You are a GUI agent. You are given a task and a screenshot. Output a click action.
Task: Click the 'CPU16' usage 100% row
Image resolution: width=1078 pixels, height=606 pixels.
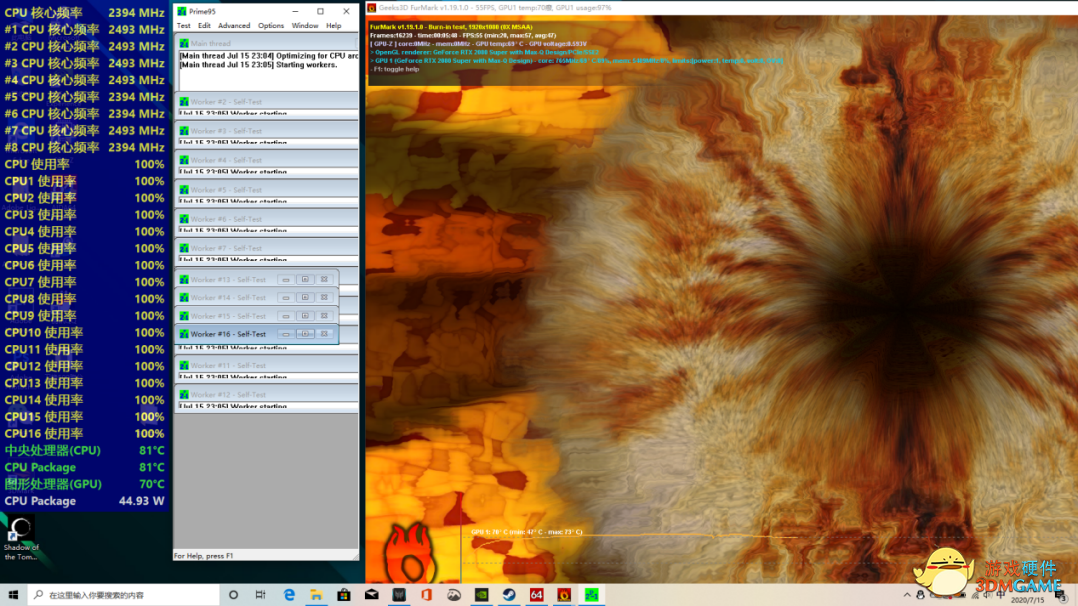click(85, 433)
